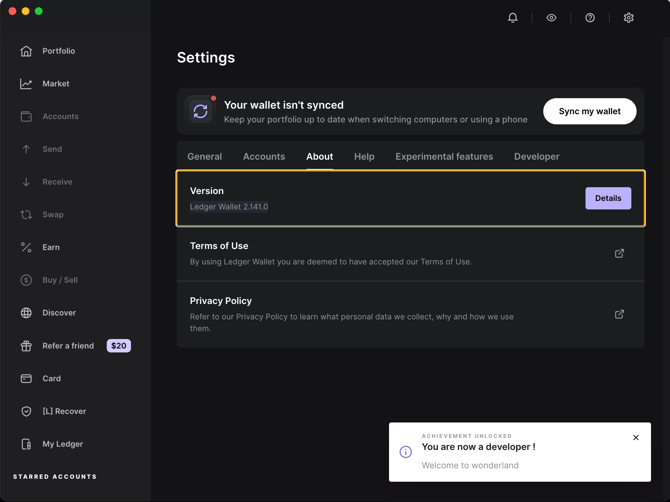The width and height of the screenshot is (670, 502).
Task: Click the Sync my wallet button
Action: pyautogui.click(x=589, y=111)
